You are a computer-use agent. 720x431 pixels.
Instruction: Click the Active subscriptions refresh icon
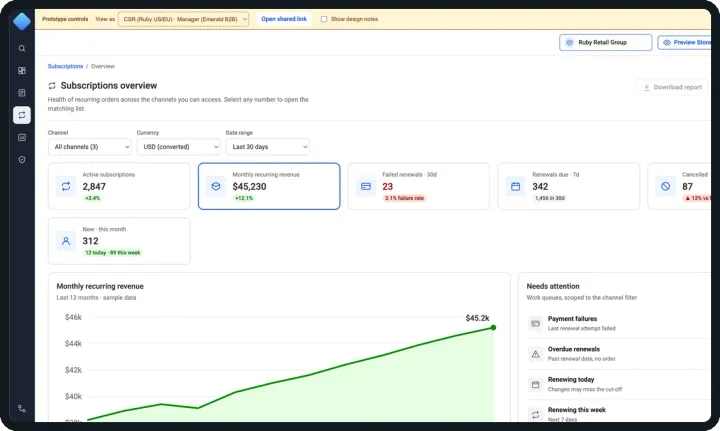tap(66, 186)
